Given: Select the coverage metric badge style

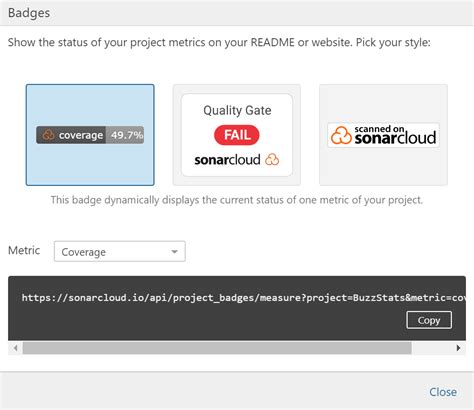Looking at the screenshot, I should 90,135.
